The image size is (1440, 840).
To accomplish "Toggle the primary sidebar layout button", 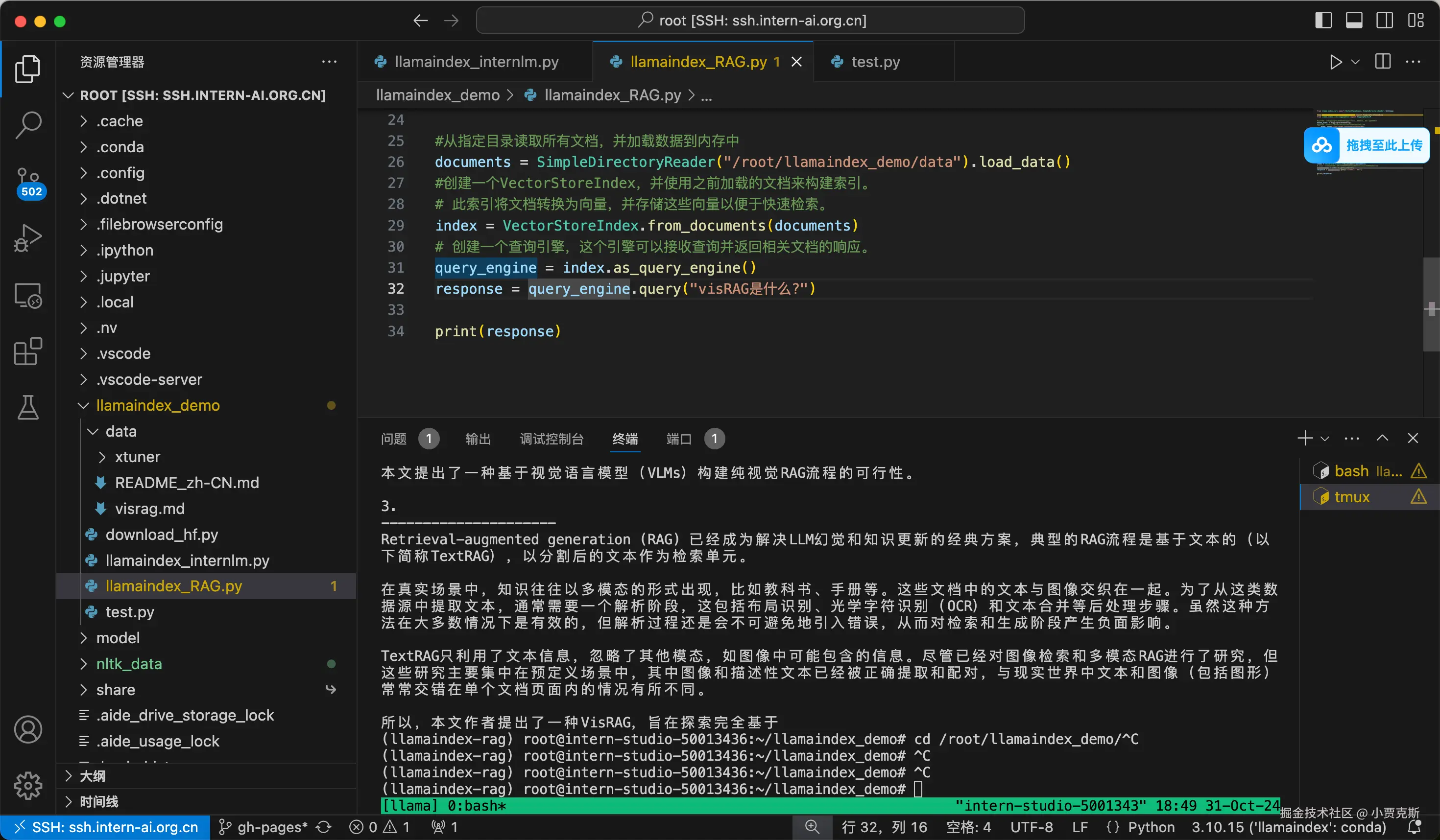I will [1323, 21].
